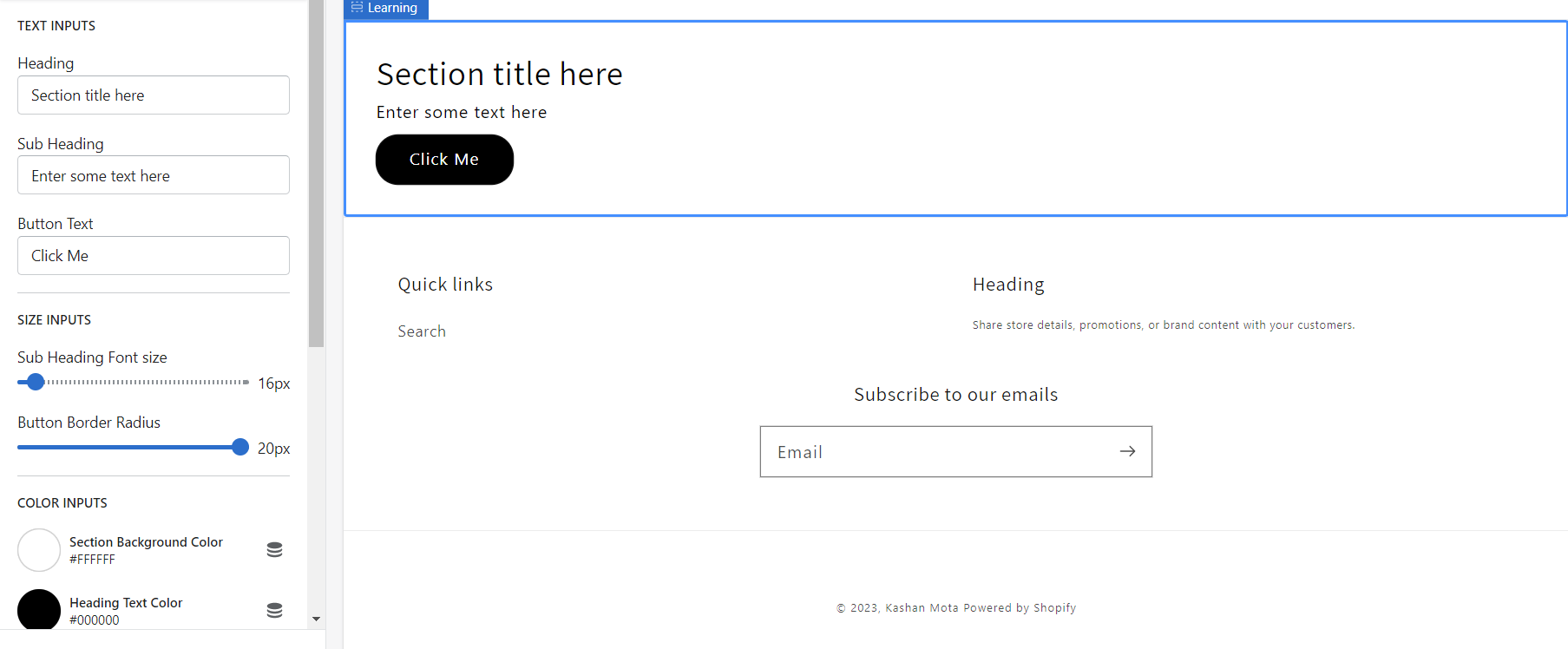Select the section icon on the Learning tab
1568x649 pixels.
355,8
